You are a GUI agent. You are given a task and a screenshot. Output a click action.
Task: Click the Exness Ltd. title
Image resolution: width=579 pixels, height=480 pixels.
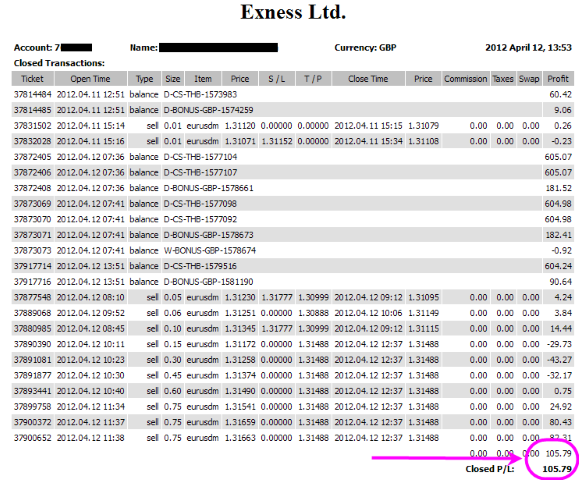[x=293, y=12]
